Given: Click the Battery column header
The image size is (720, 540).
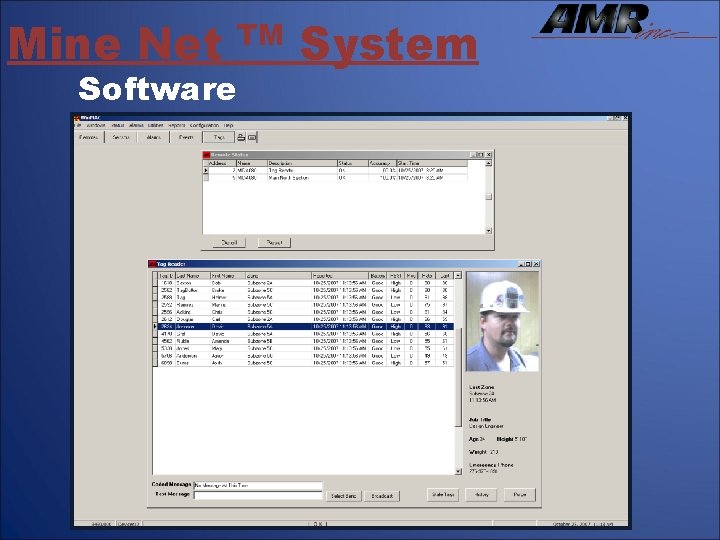Looking at the screenshot, I should pos(378,276).
